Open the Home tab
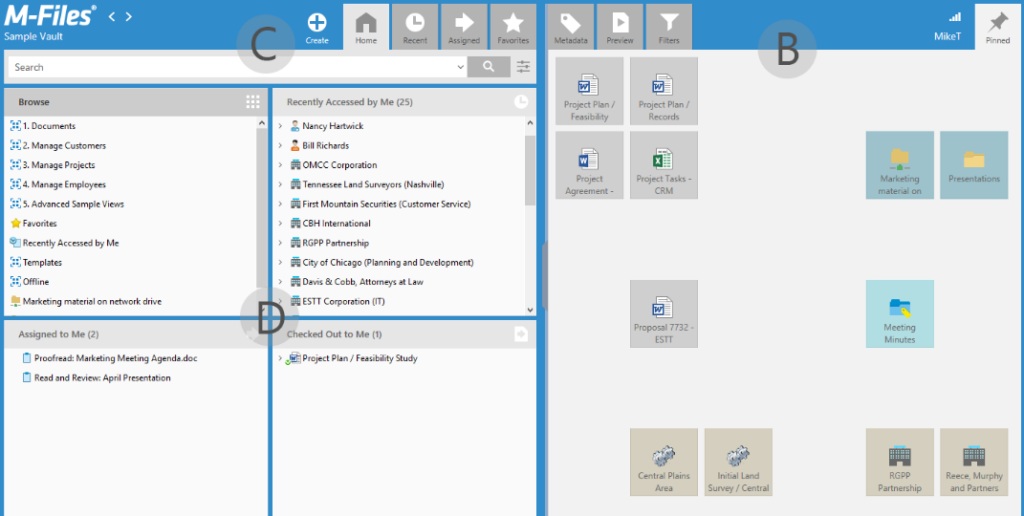 point(366,27)
